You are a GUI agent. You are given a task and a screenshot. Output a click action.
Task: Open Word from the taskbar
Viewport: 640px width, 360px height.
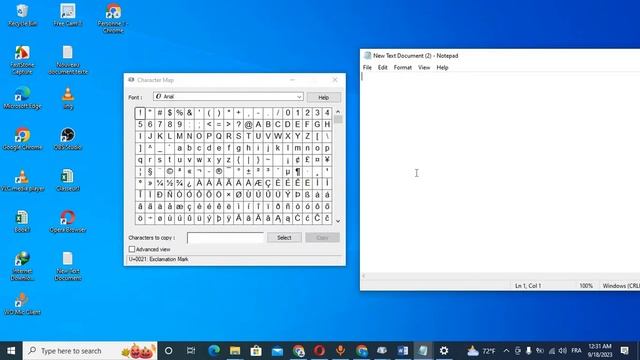pyautogui.click(x=402, y=351)
